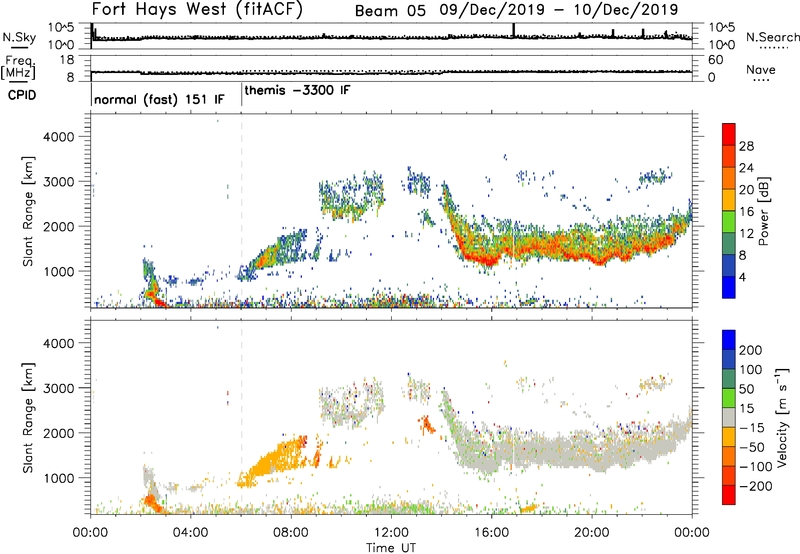Click the '16:00' time axis tick label

(x=491, y=533)
